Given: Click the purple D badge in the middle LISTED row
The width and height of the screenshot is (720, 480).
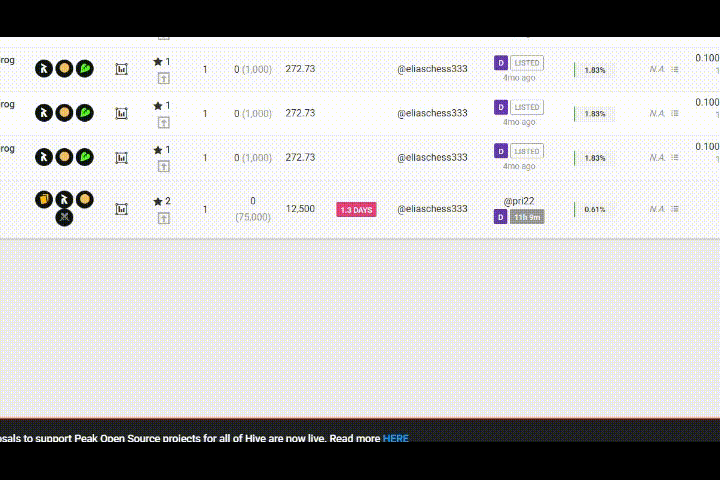Looking at the screenshot, I should pyautogui.click(x=501, y=107).
